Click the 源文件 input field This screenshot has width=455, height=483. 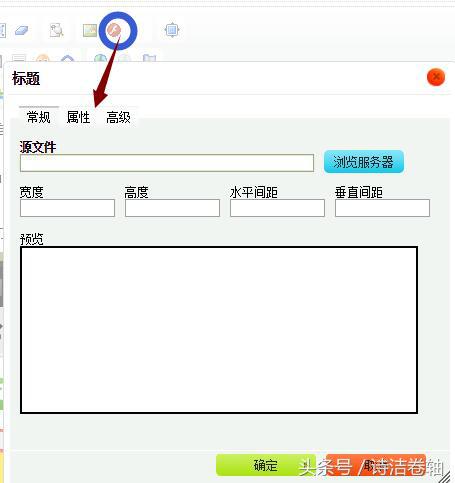[x=167, y=163]
